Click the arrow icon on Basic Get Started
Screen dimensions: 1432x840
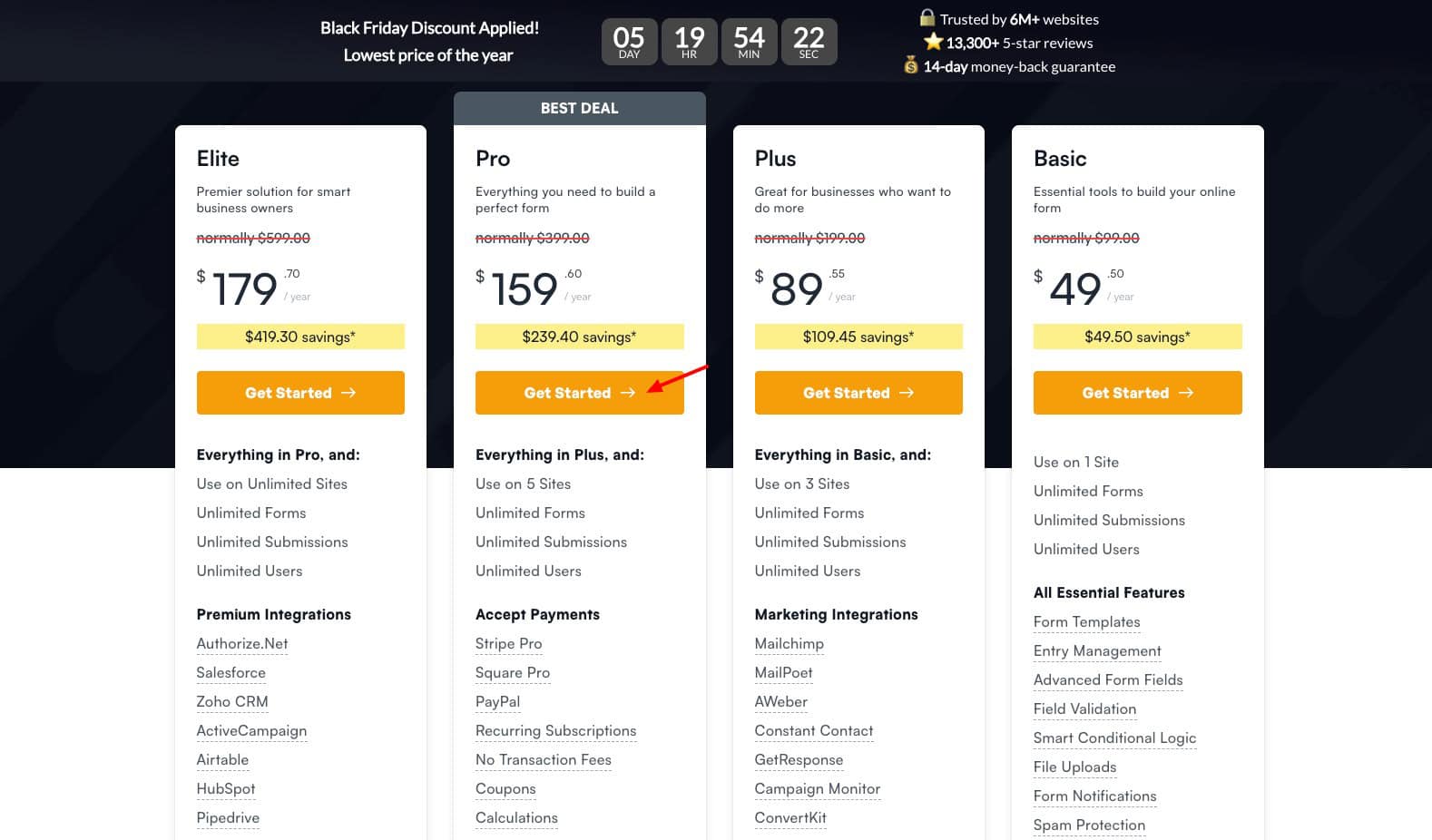1186,393
